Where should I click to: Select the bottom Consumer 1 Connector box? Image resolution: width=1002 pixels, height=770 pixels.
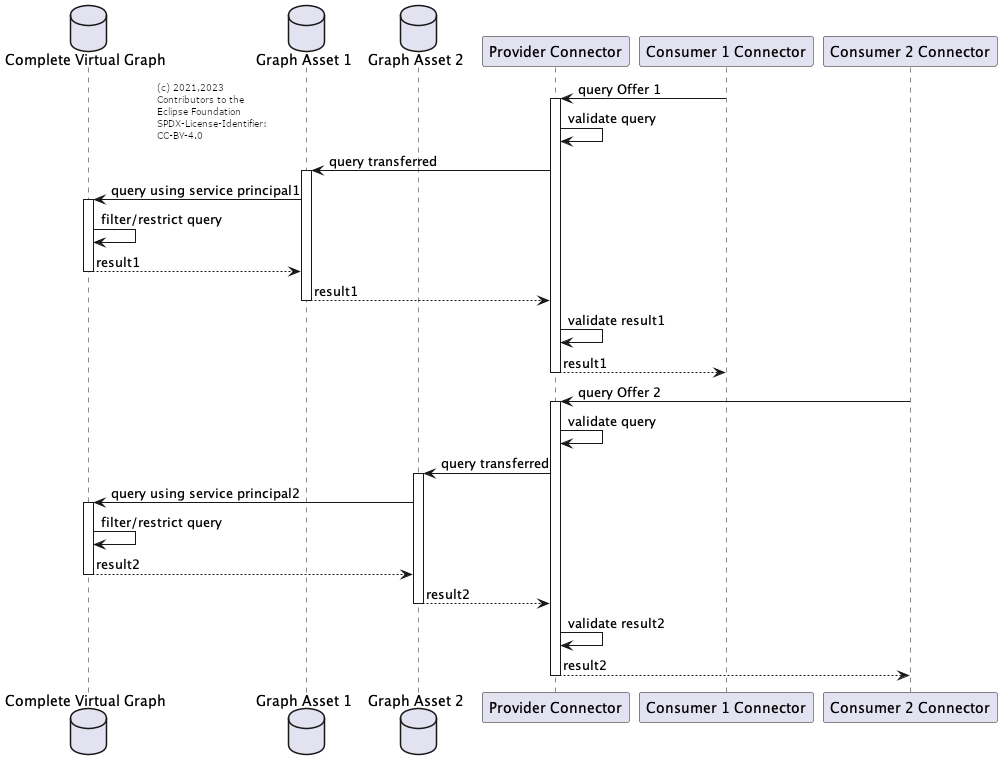point(726,708)
